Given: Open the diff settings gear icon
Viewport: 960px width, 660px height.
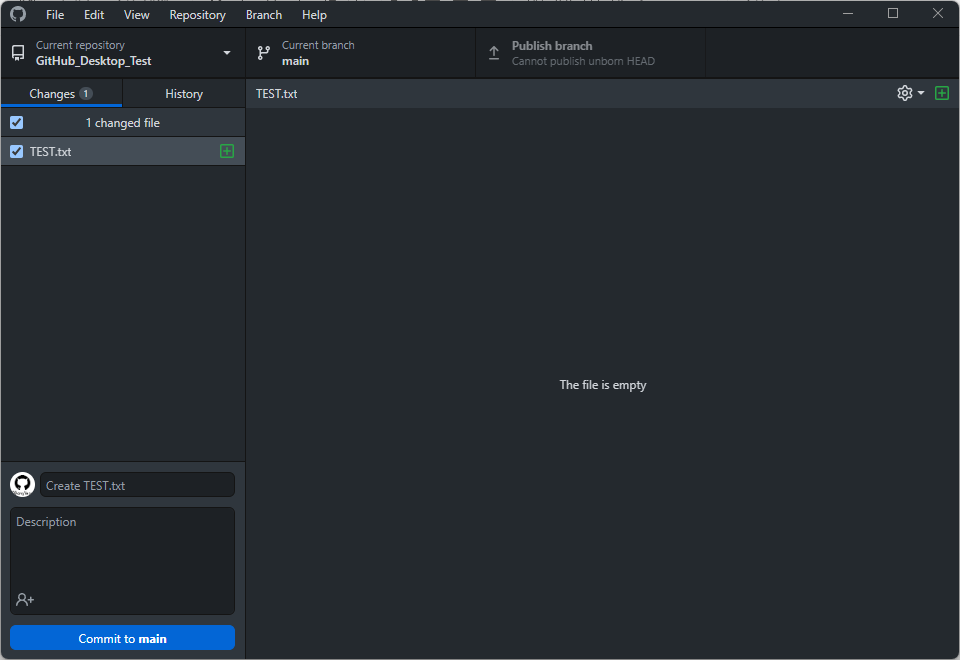Looking at the screenshot, I should (904, 93).
